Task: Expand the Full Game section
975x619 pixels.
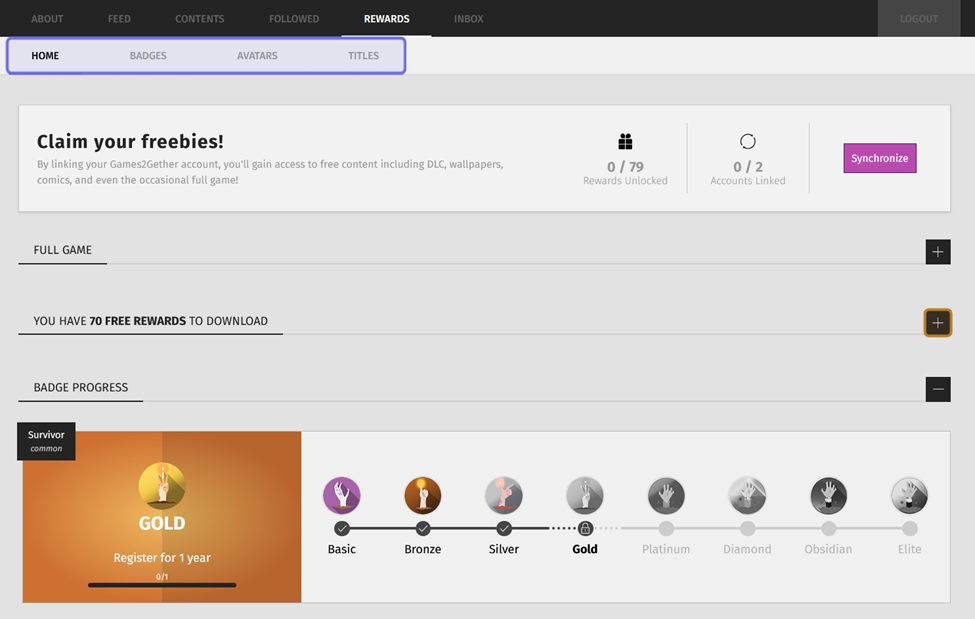Action: 937,252
